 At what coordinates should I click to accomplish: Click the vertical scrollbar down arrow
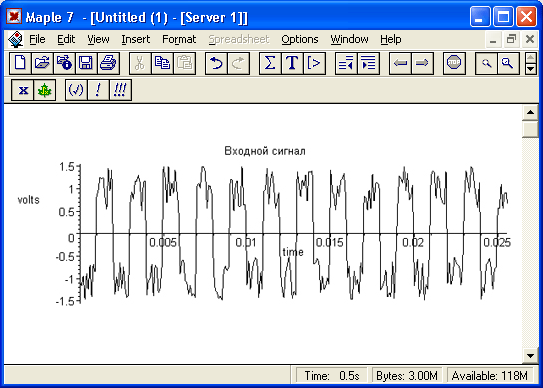click(531, 355)
